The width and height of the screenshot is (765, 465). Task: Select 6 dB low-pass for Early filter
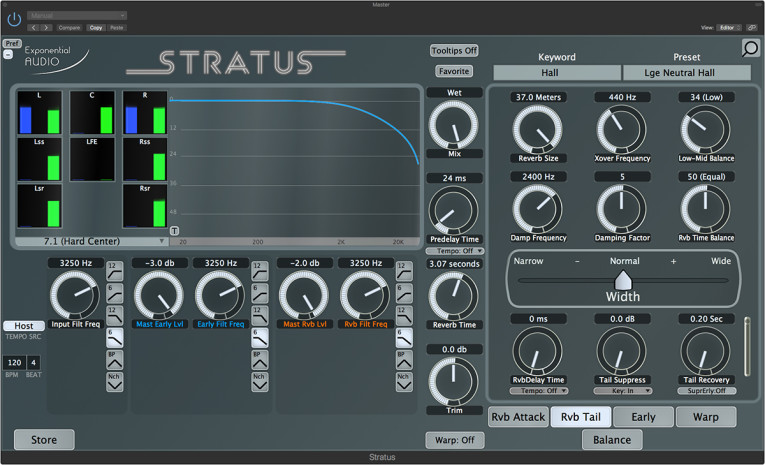tap(260, 338)
